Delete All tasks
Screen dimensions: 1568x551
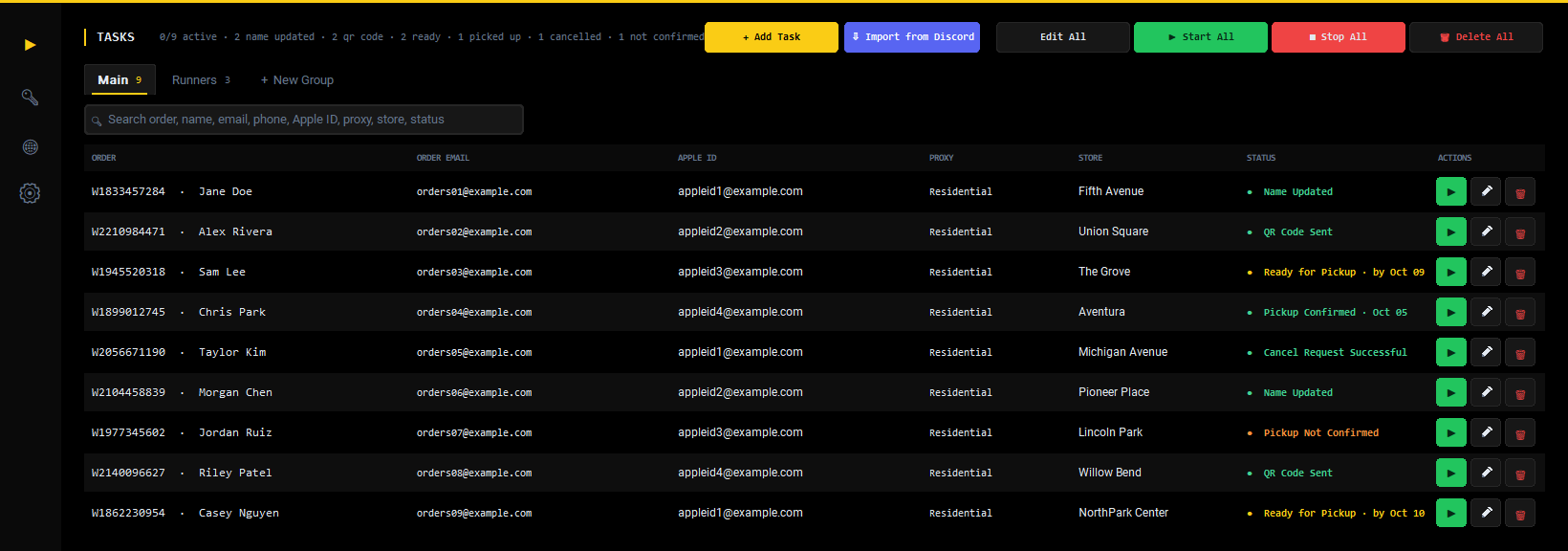(x=1476, y=37)
